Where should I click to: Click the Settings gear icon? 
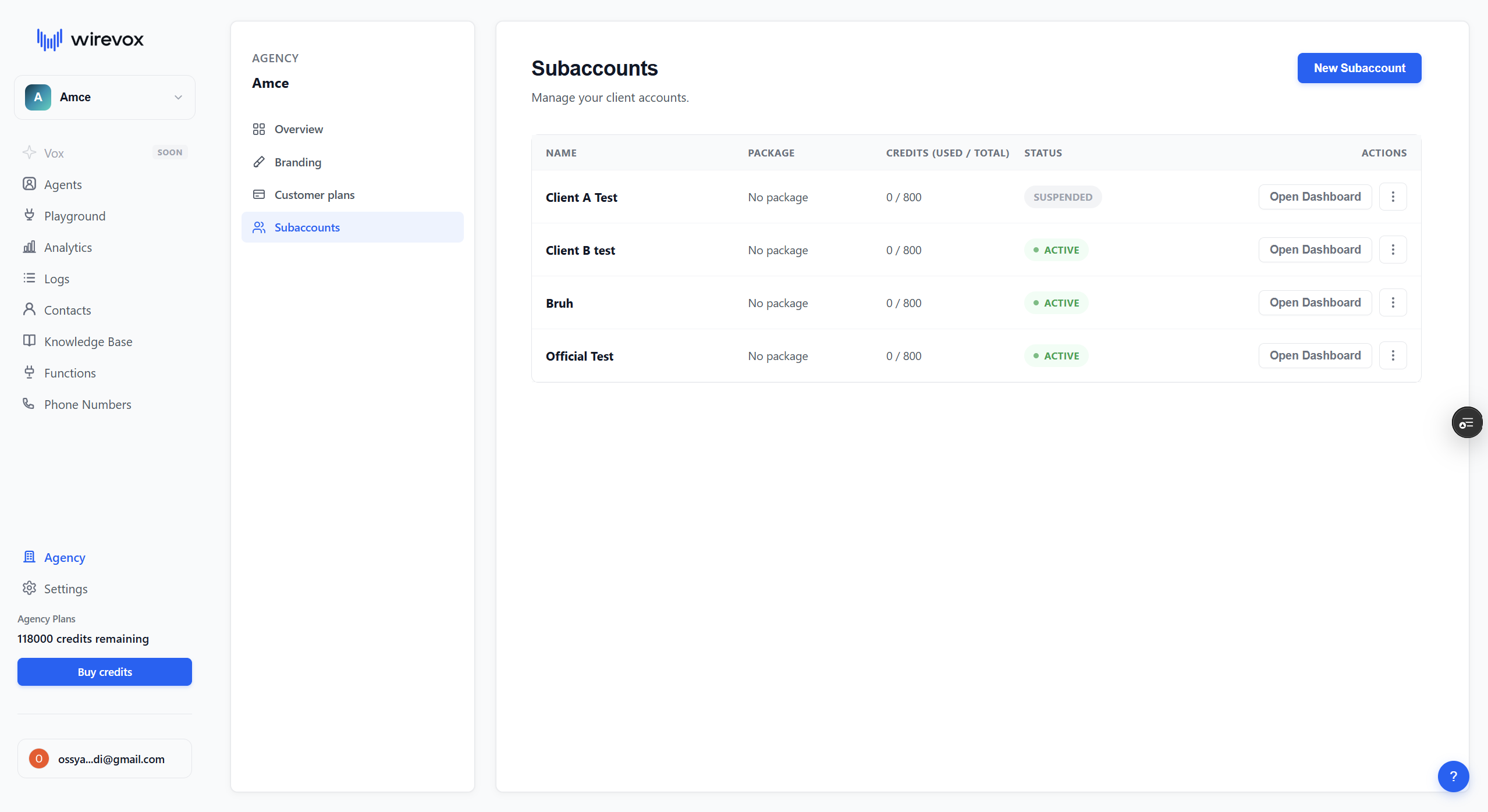click(x=29, y=588)
